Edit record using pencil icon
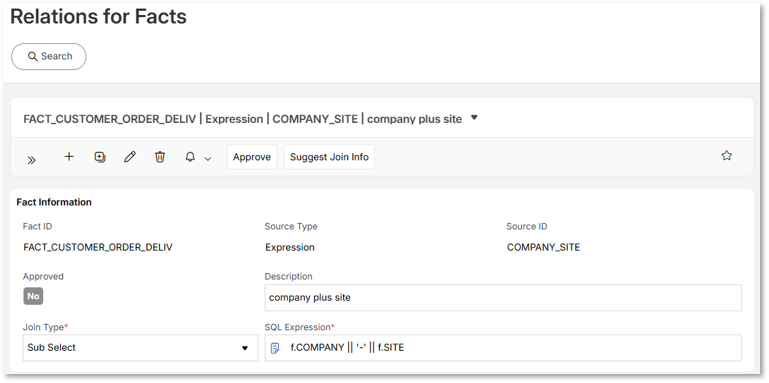This screenshot has width=769, height=383. click(x=129, y=157)
